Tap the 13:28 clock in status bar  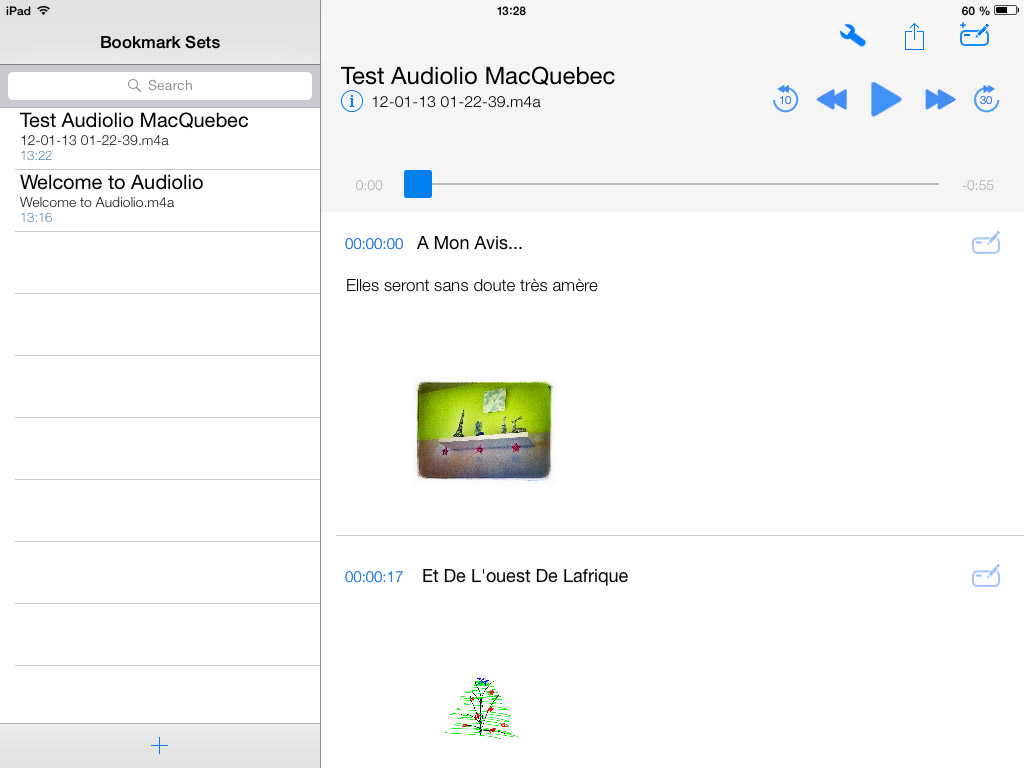click(511, 11)
